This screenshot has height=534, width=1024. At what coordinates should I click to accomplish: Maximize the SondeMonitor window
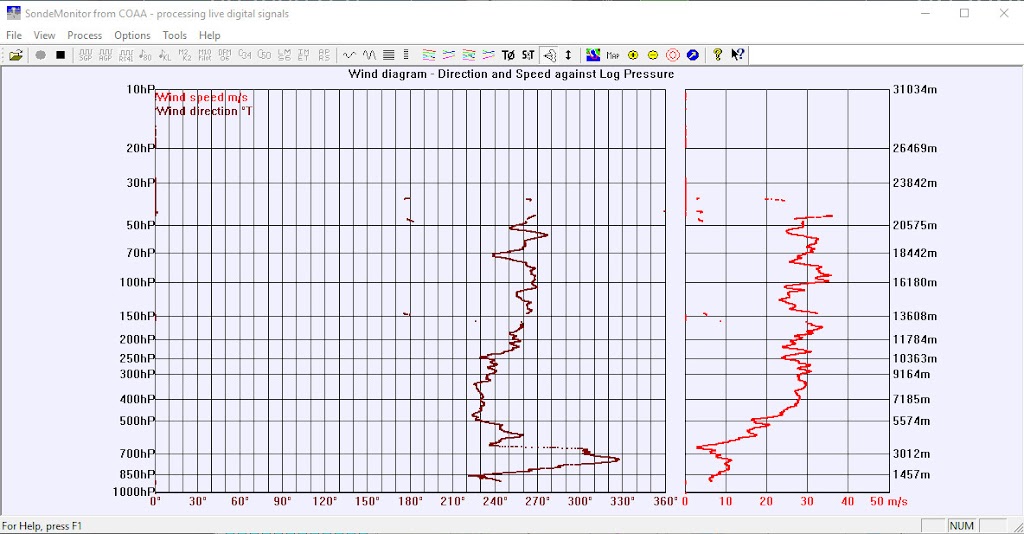tap(964, 14)
